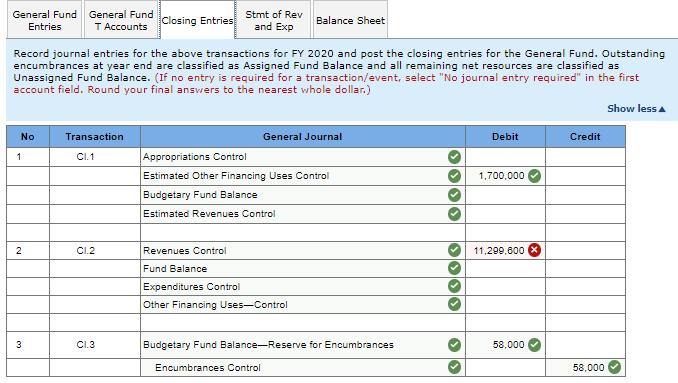Click the 1,700,000 debit value
Viewport: 678px width, 383px height.
coord(501,176)
